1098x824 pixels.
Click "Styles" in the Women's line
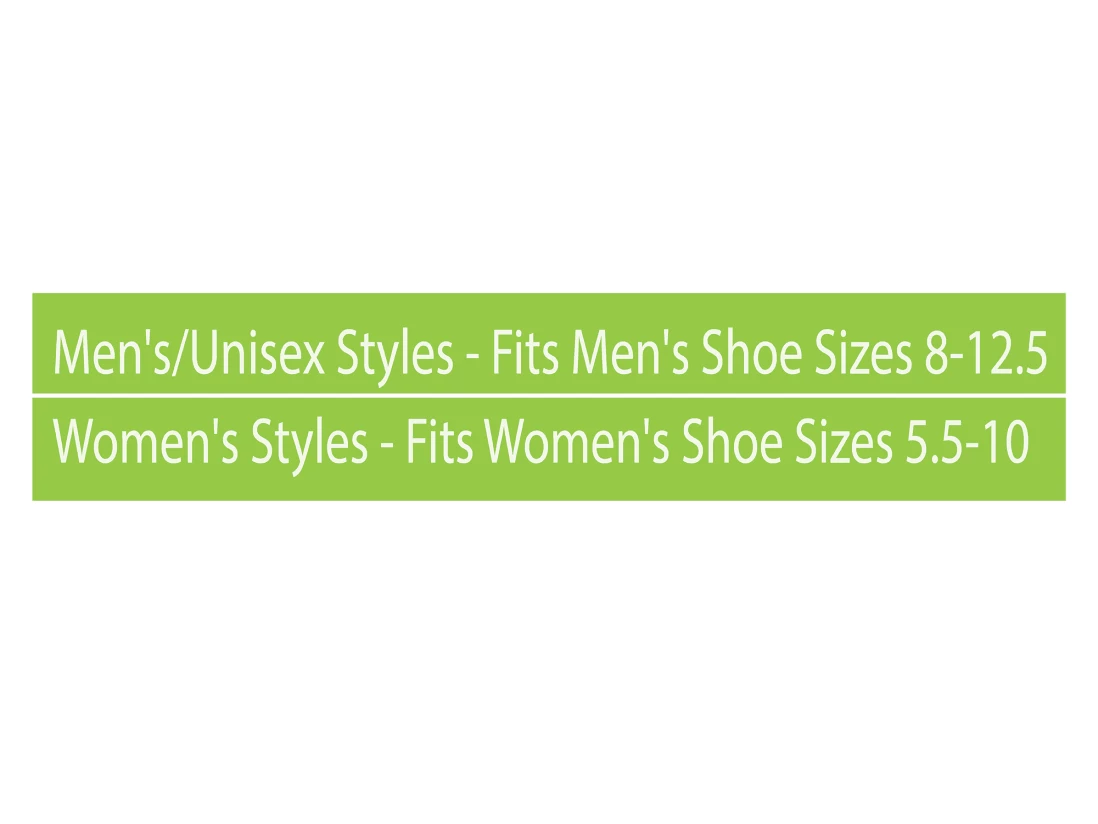(x=309, y=447)
